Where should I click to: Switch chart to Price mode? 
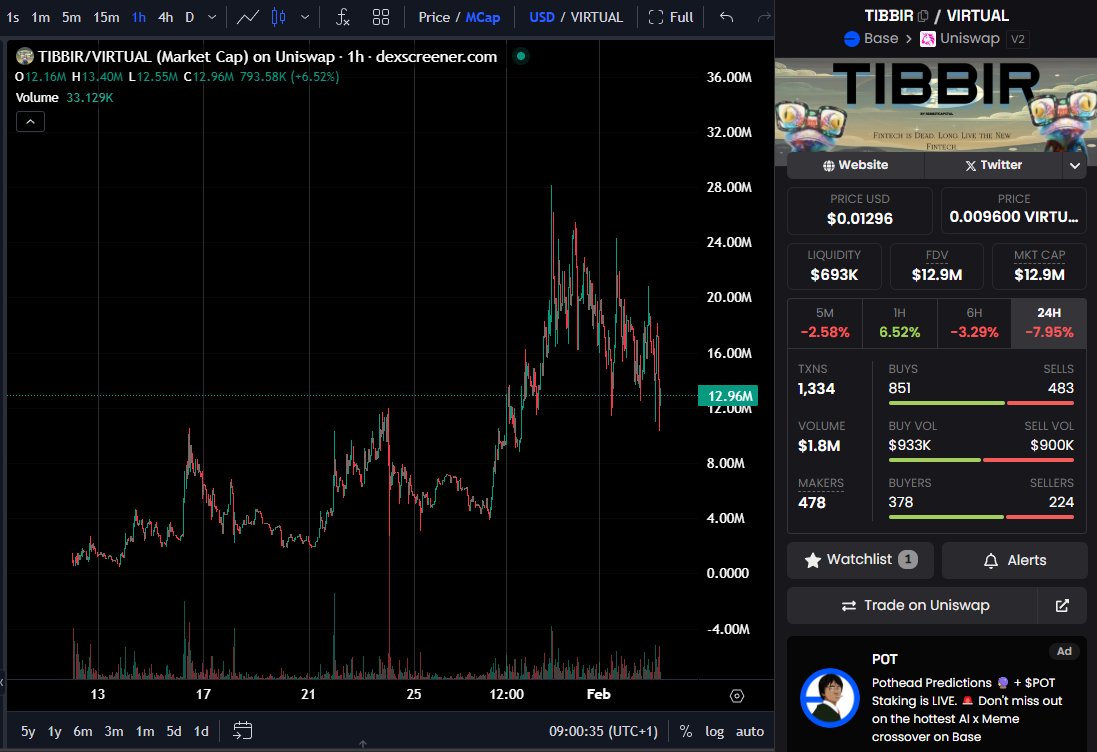click(x=434, y=17)
